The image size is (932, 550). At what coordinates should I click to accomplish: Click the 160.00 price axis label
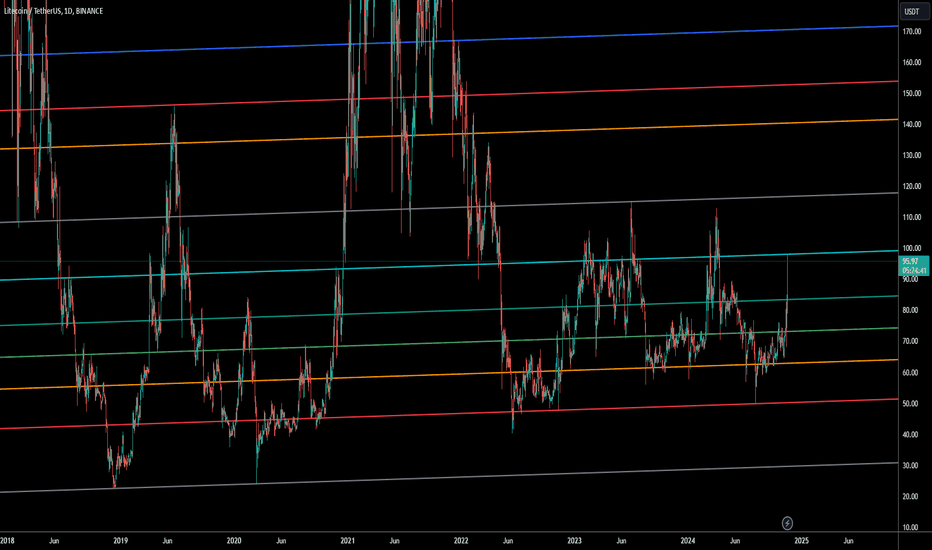[x=912, y=62]
